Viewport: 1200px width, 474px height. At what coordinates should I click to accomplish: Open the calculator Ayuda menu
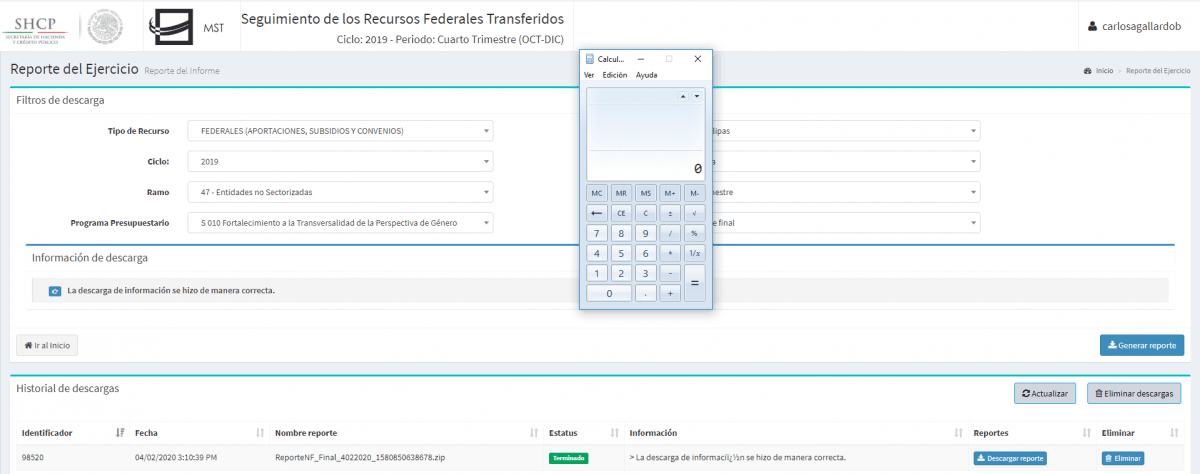[647, 75]
